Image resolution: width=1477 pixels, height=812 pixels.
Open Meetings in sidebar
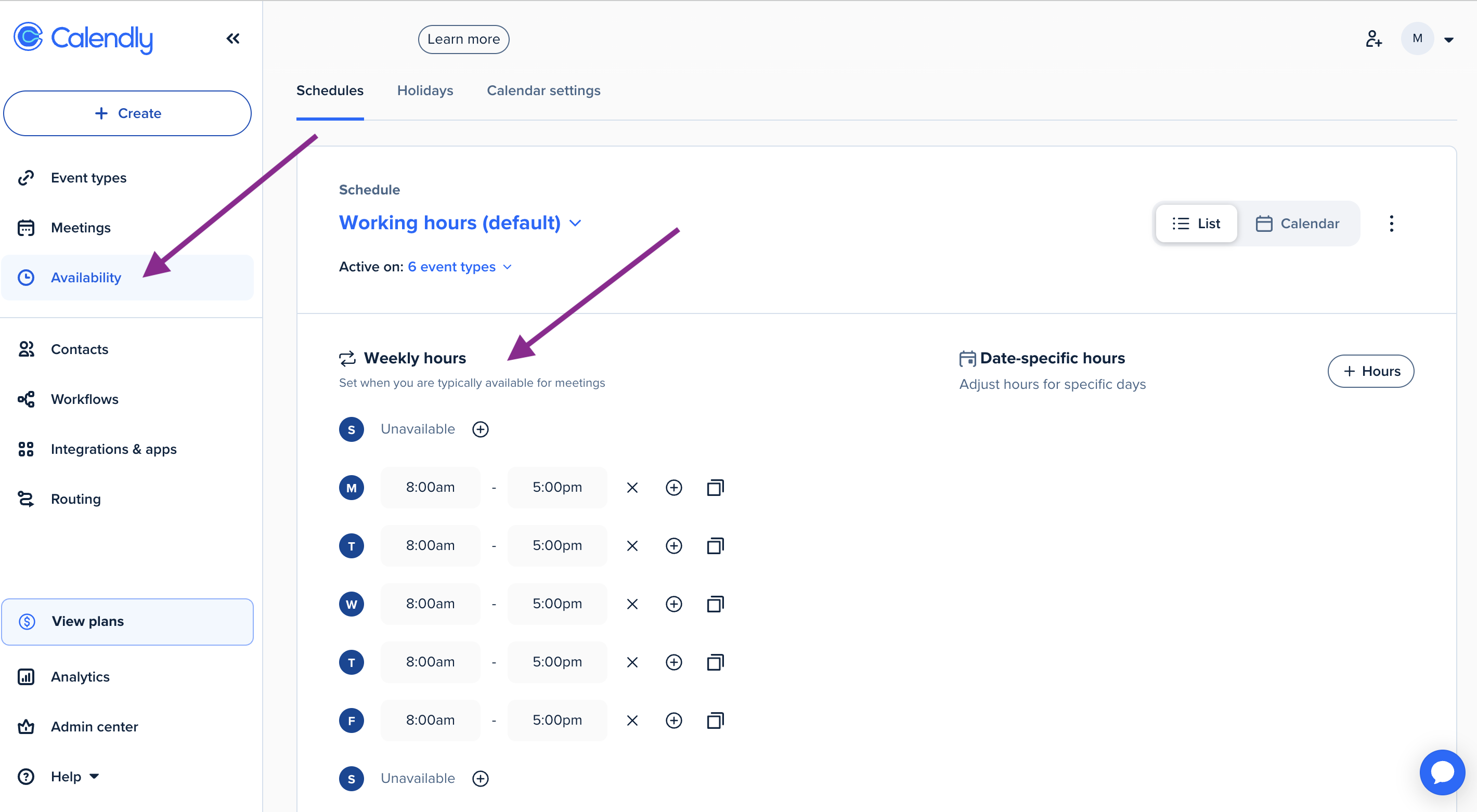point(127,228)
